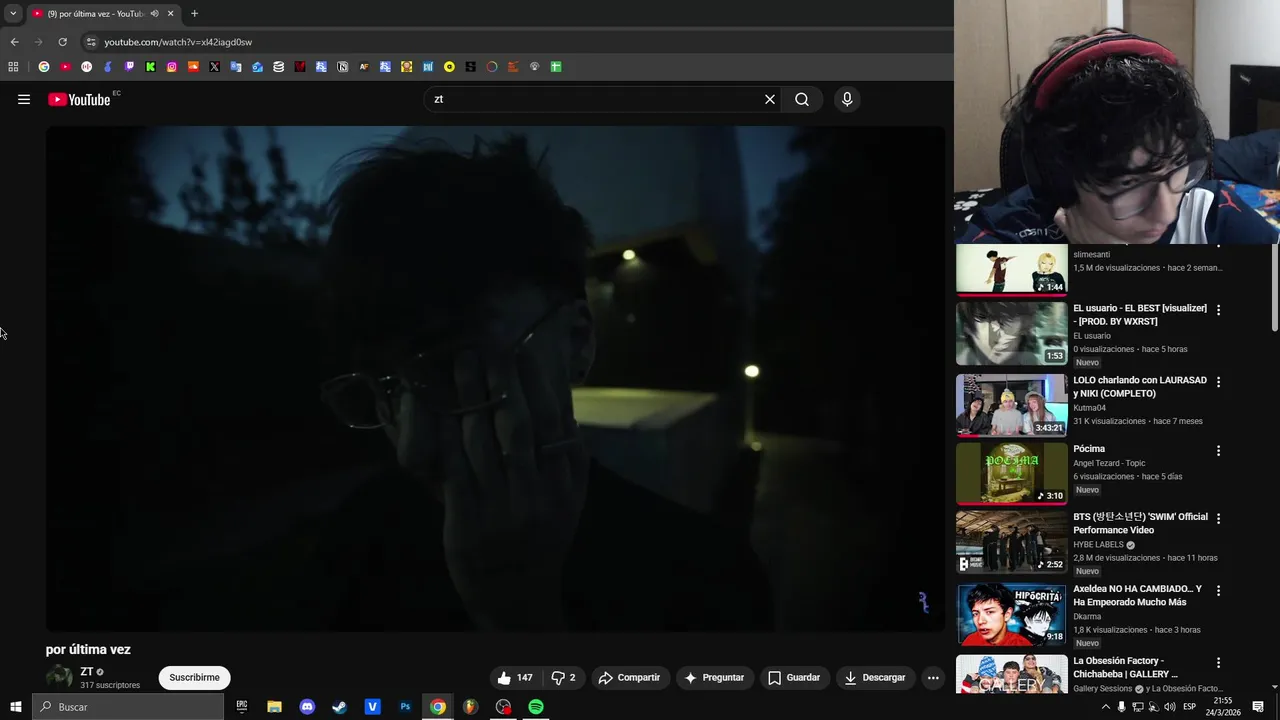The image size is (1280, 720).
Task: Subscribe to ZT with Suscribirme button
Action: [194, 677]
